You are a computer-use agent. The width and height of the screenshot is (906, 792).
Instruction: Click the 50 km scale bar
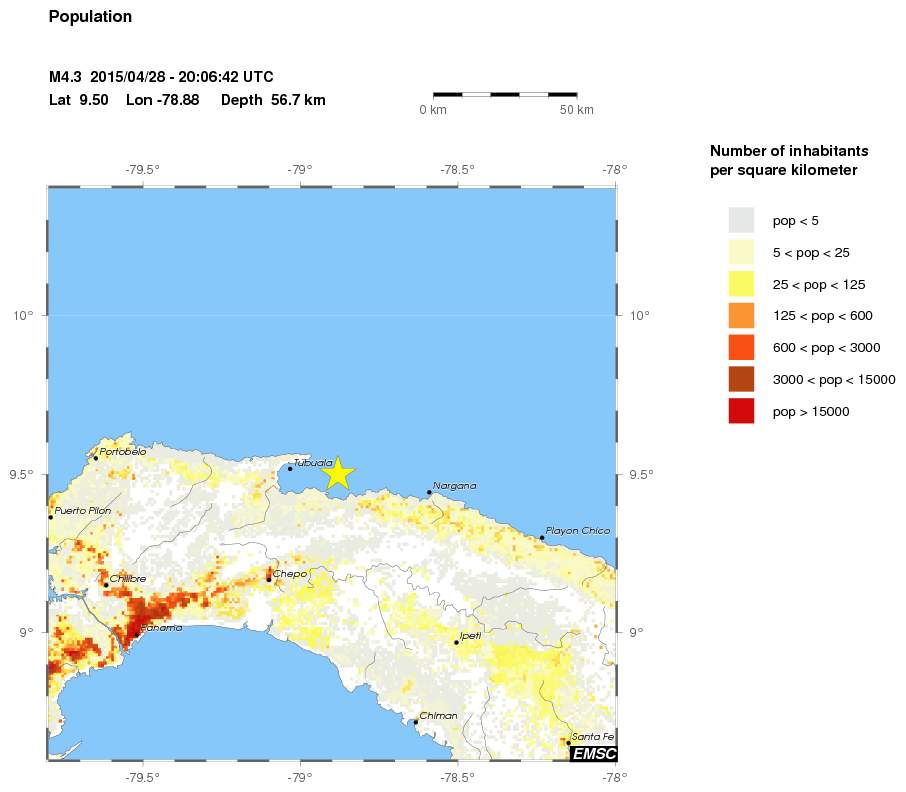tap(505, 94)
